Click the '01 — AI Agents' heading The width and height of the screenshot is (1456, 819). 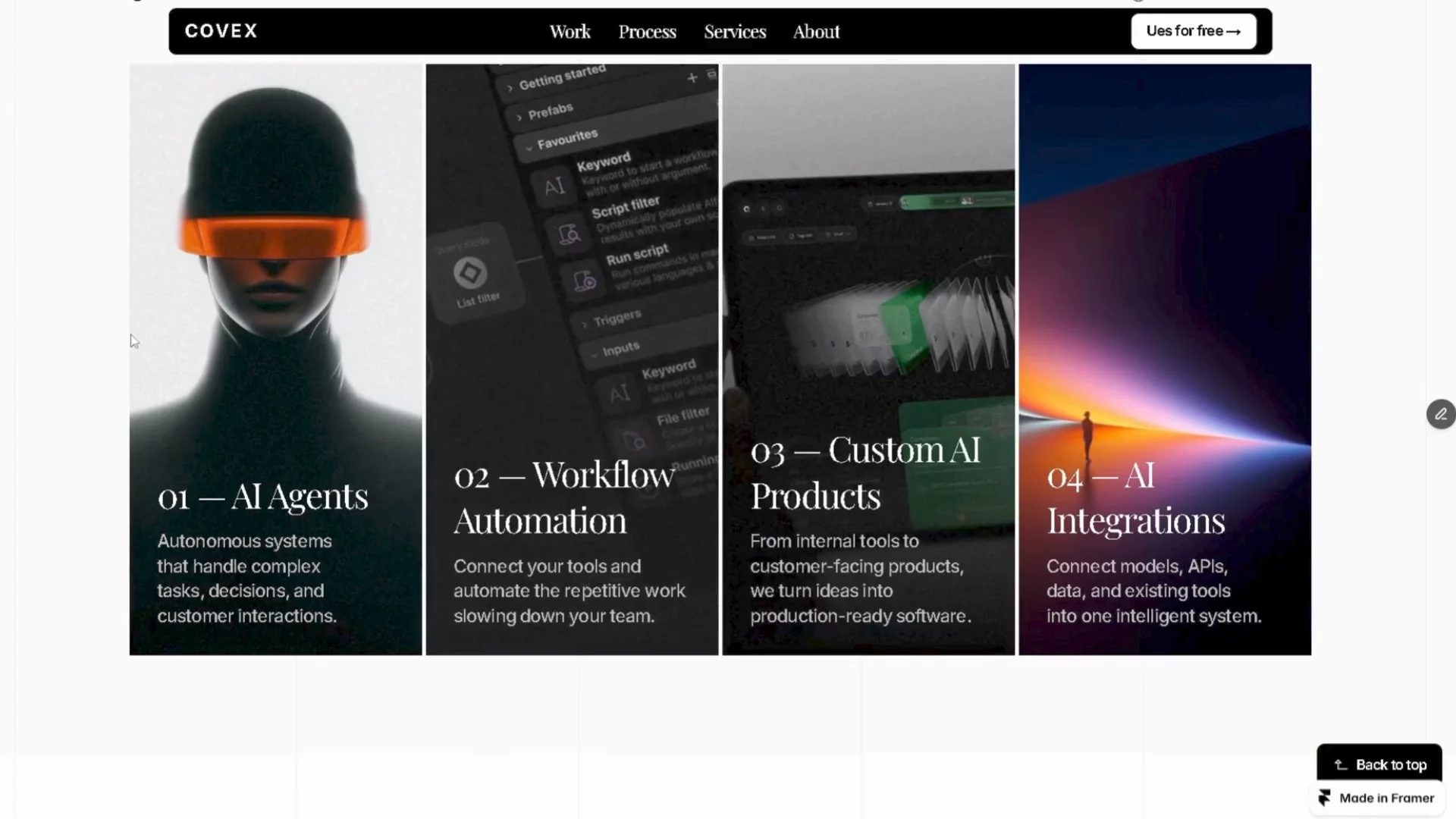[x=263, y=497]
